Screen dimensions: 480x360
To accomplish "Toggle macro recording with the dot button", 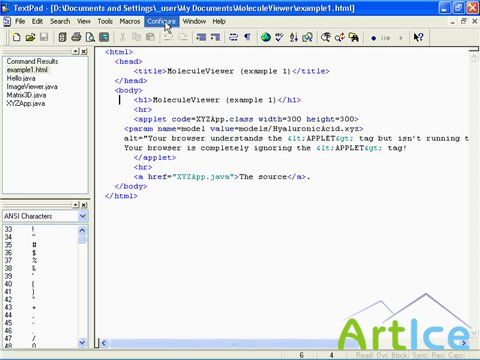I will (x=373, y=38).
